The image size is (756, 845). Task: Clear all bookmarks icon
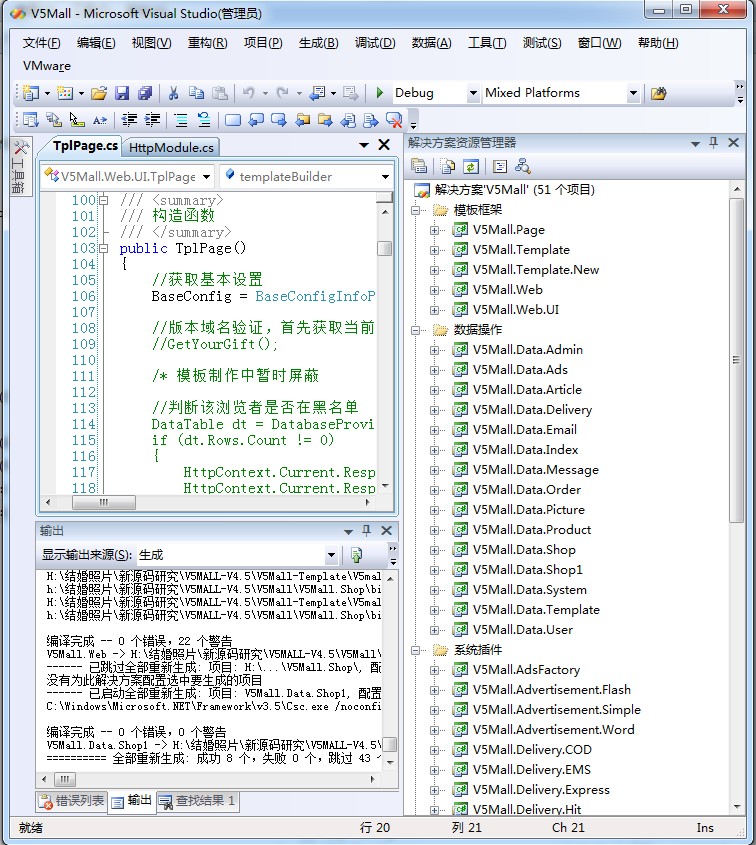pos(394,120)
